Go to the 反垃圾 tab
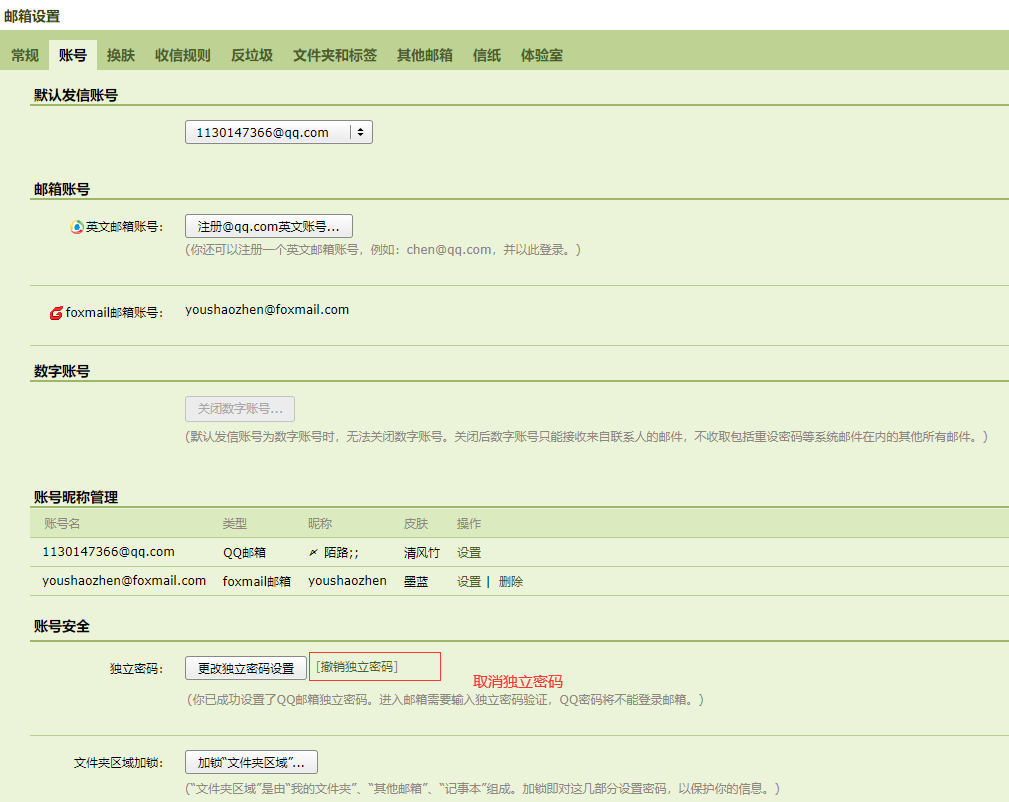Image resolution: width=1009 pixels, height=802 pixels. tap(252, 55)
